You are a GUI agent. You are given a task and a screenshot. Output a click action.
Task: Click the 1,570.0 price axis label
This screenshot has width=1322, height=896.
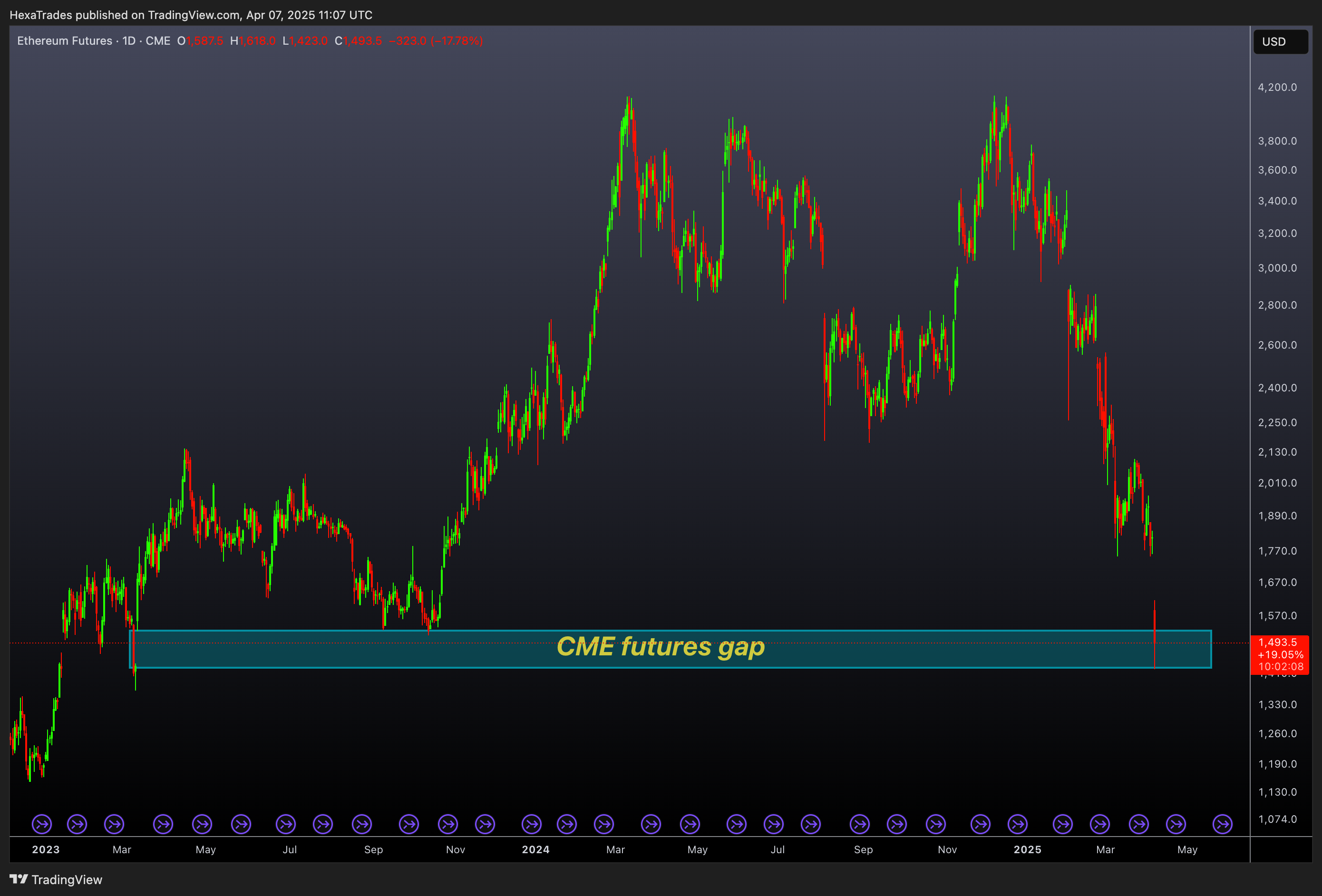pos(1277,616)
